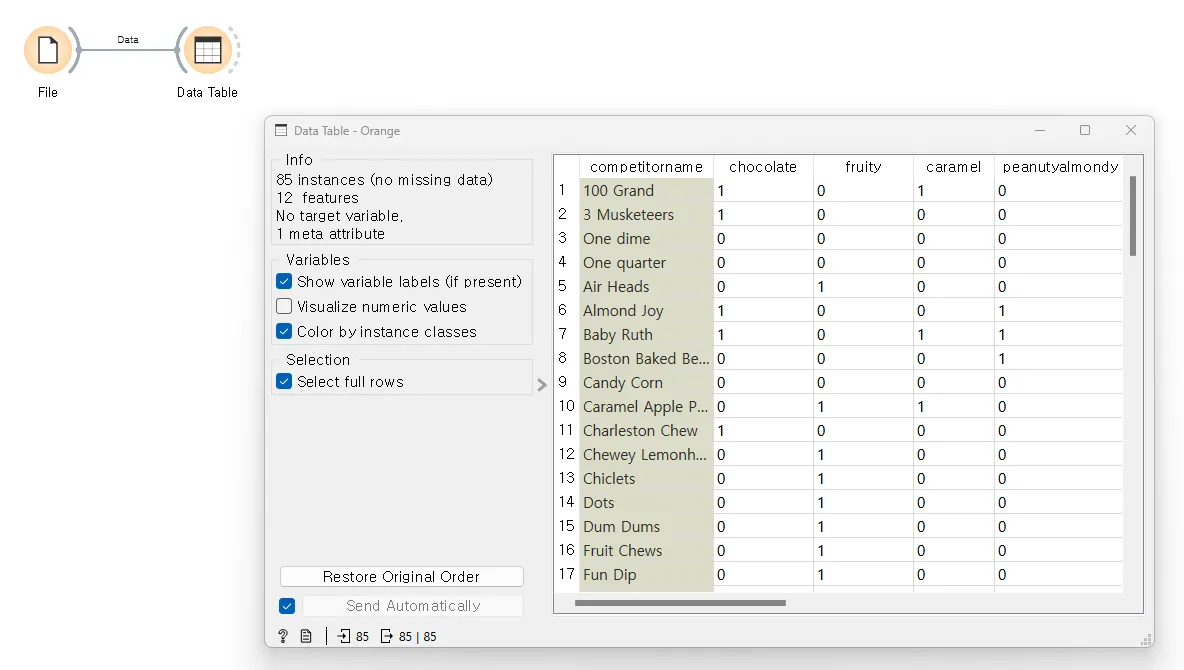The width and height of the screenshot is (1184, 670).
Task: Toggle Show variable labels checkbox
Action: (284, 282)
